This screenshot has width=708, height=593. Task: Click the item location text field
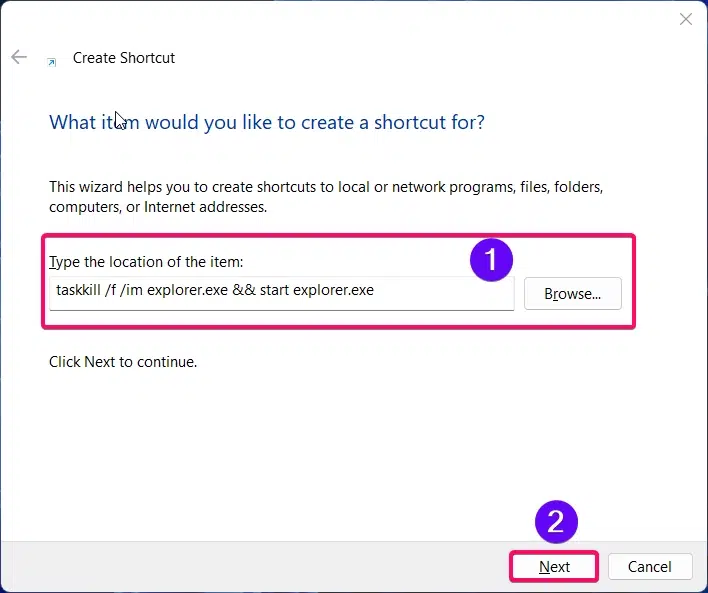pos(281,293)
